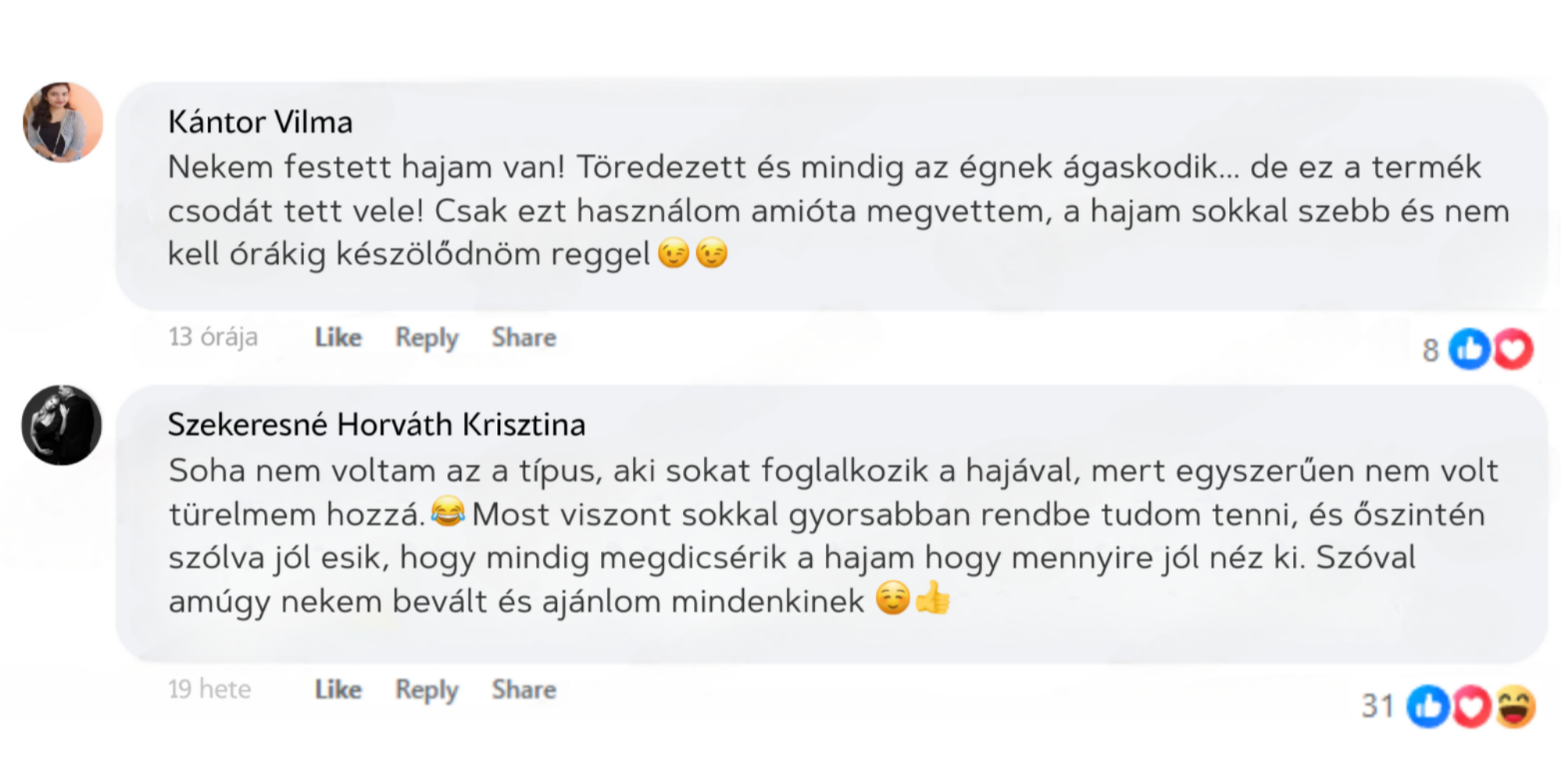Click Szekeresné Horváth Krisztina's profile picture

click(x=62, y=425)
